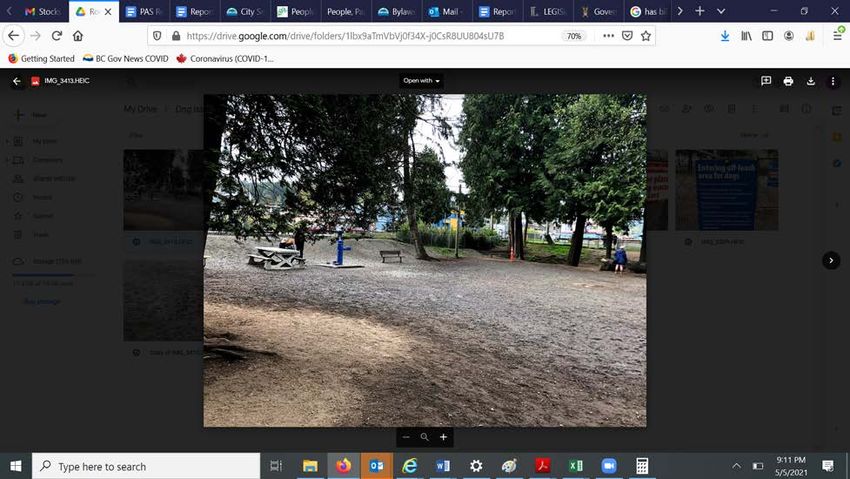Switch to the LEGIS tab
Image resolution: width=850 pixels, height=479 pixels.
(x=547, y=11)
